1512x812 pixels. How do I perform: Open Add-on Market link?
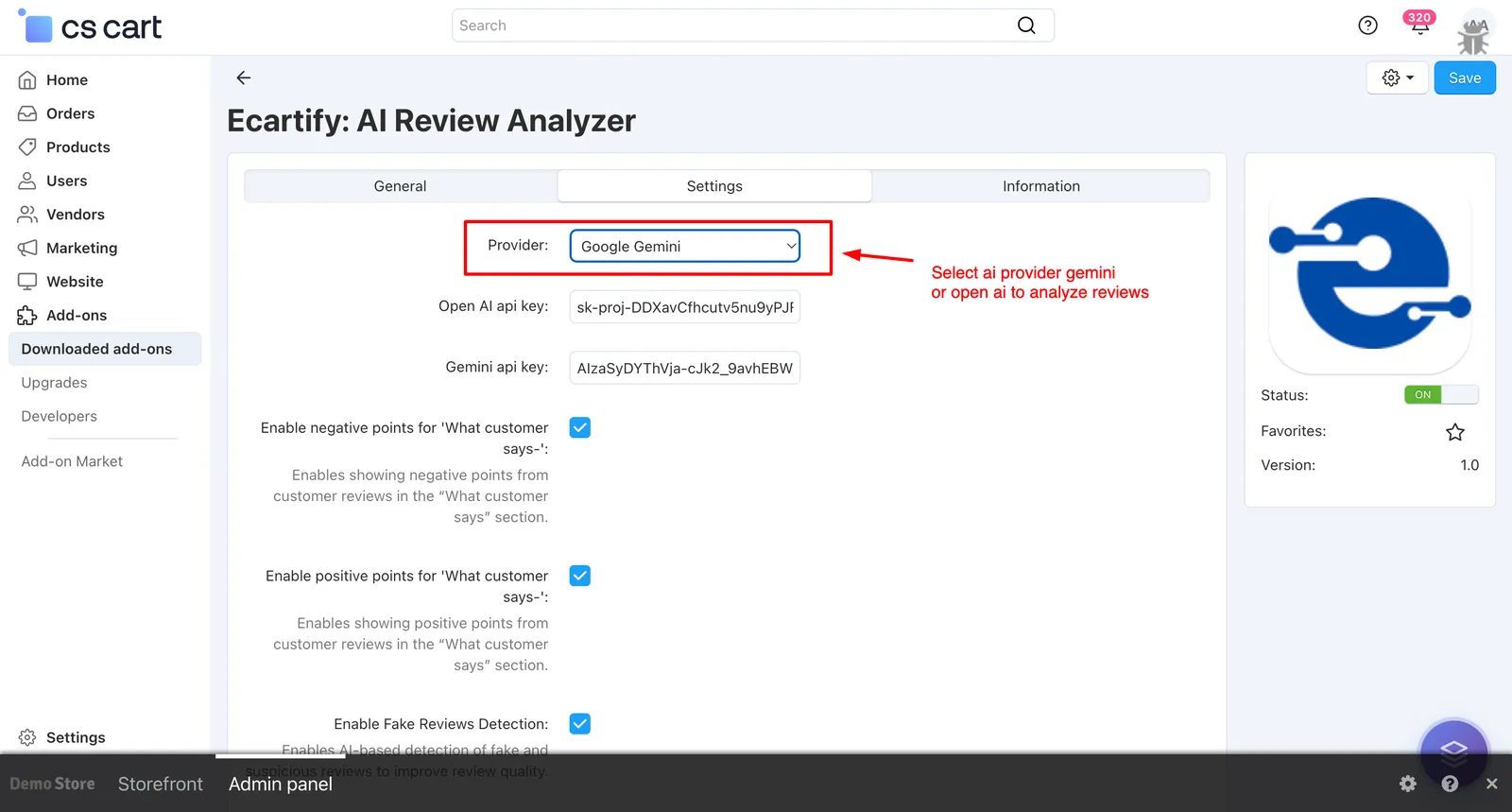tap(72, 461)
